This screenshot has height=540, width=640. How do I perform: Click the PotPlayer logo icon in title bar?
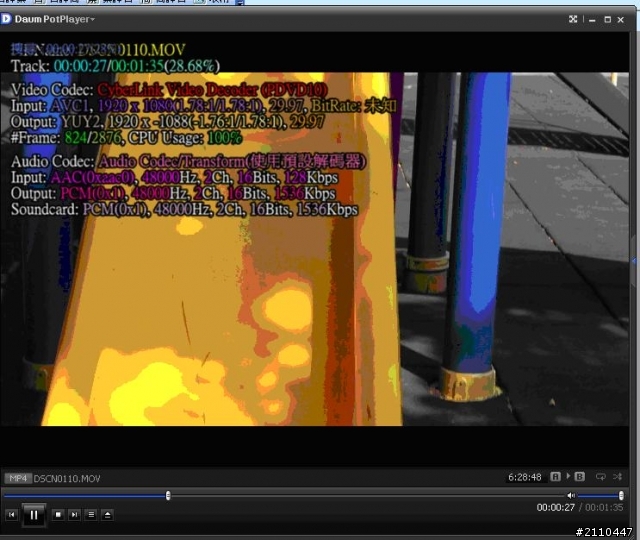point(6,19)
